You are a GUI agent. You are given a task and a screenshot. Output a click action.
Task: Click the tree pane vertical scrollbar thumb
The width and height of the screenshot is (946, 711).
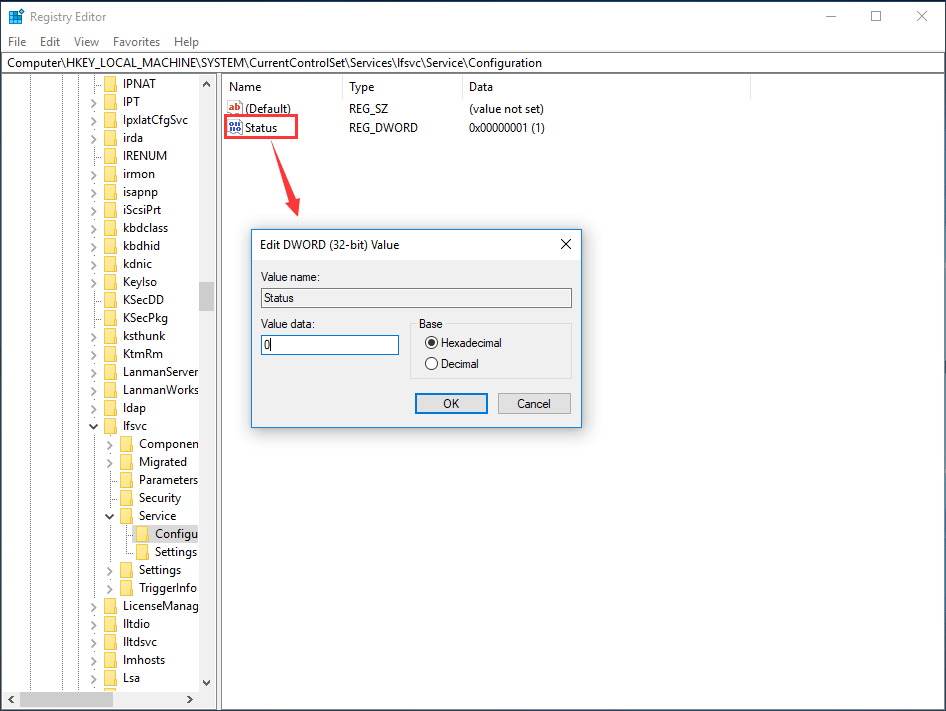pyautogui.click(x=206, y=296)
